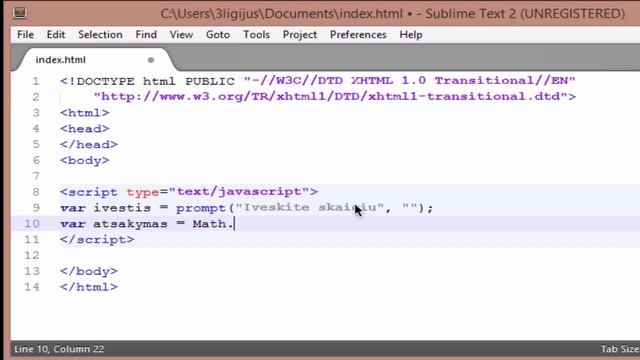Click the <script> opening tag name
Viewport: 640px width, 360px height.
click(x=93, y=192)
